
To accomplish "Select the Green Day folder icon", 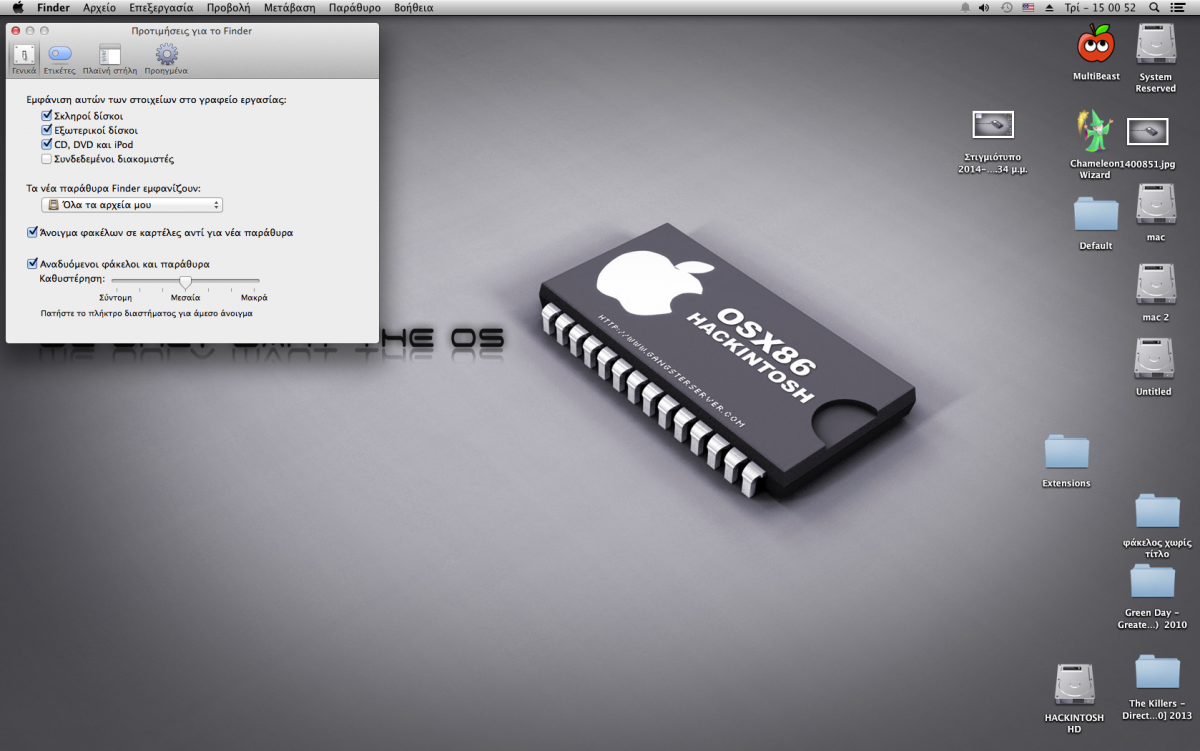I will click(1153, 581).
